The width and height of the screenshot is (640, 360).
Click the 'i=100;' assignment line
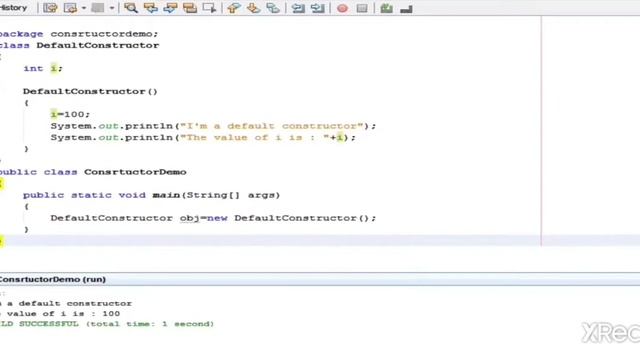70,114
